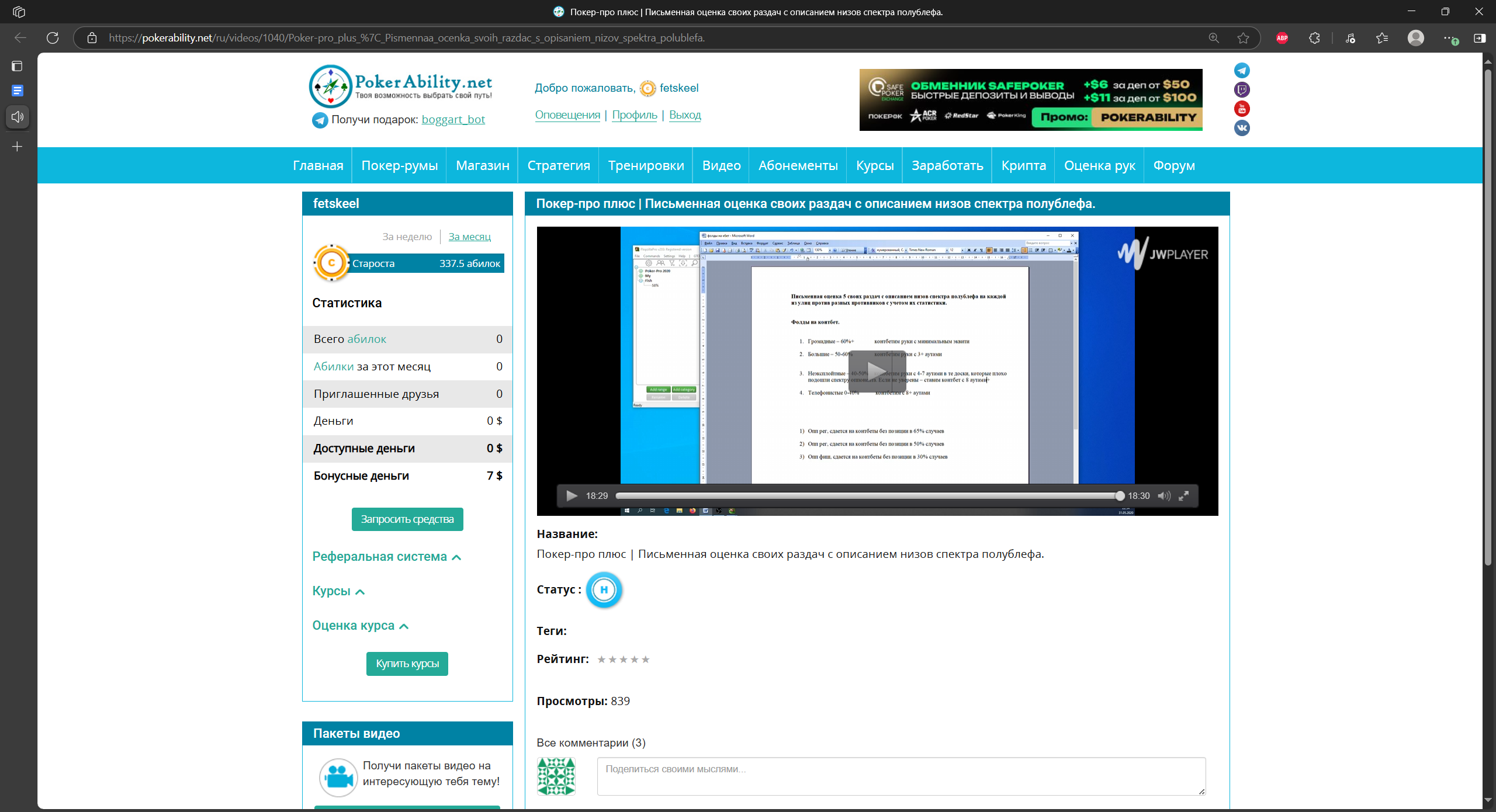1496x812 pixels.
Task: Rate video with the first star
Action: click(601, 660)
